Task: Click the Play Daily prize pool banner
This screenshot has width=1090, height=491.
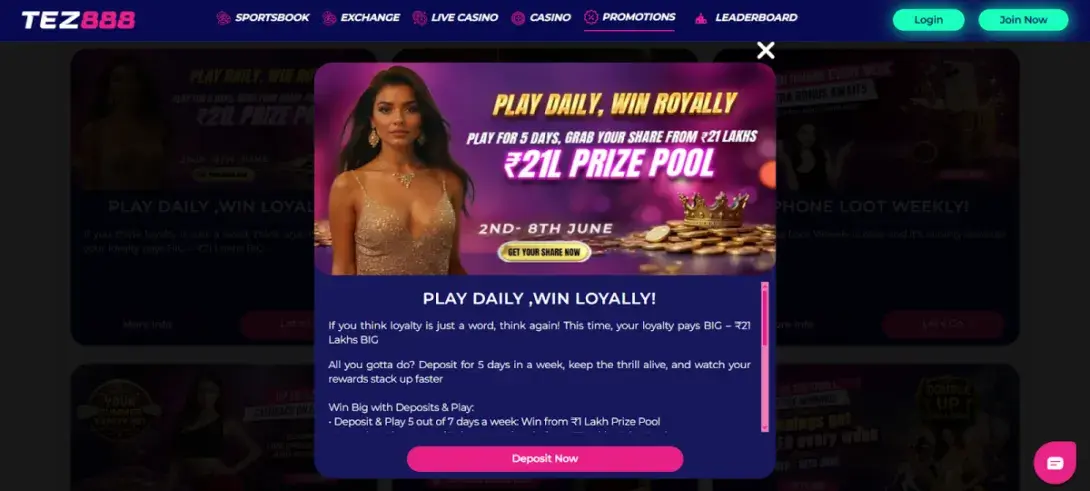Action: (x=545, y=169)
